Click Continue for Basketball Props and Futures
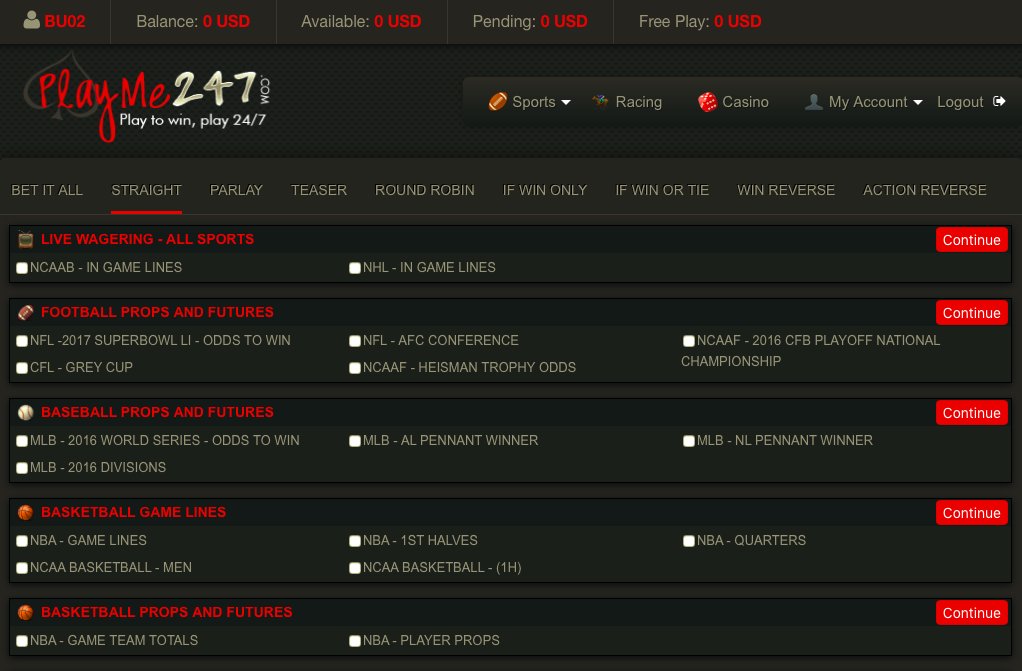This screenshot has height=671, width=1022. coord(971,613)
